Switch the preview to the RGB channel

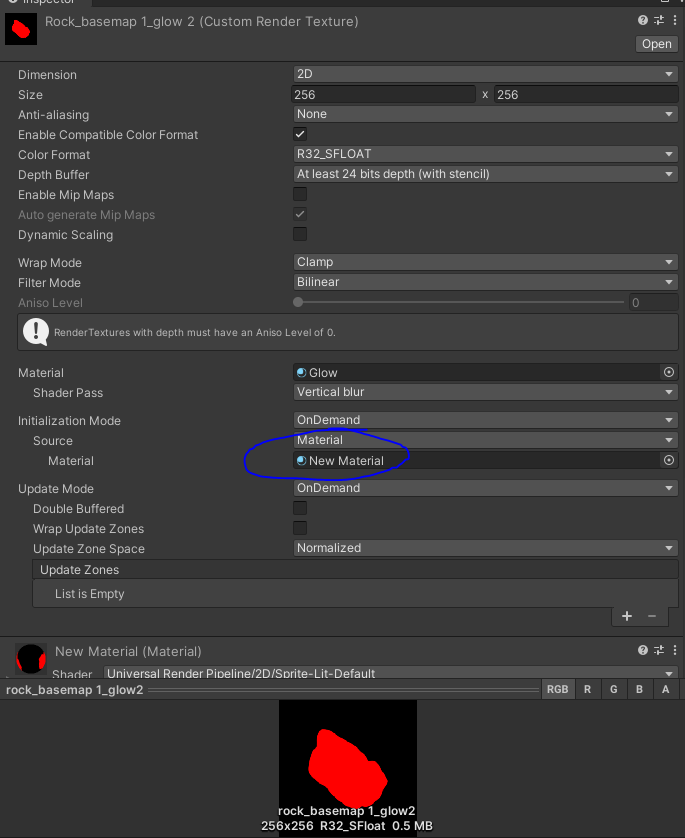pos(557,689)
